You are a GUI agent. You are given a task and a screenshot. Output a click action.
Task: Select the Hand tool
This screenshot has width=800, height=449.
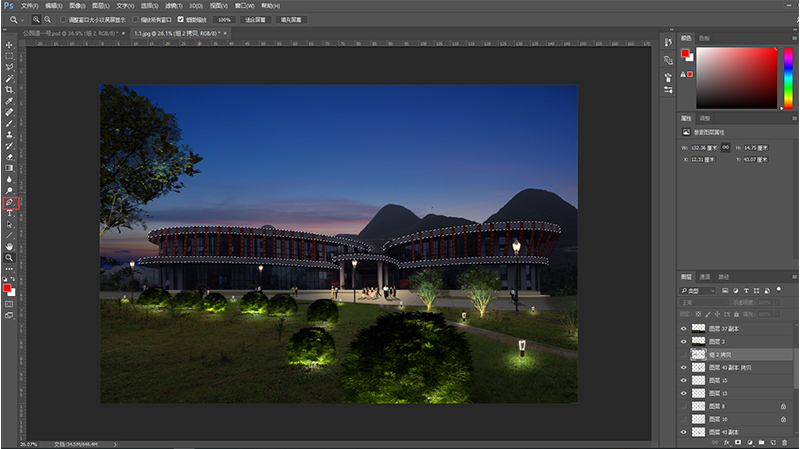(x=9, y=246)
